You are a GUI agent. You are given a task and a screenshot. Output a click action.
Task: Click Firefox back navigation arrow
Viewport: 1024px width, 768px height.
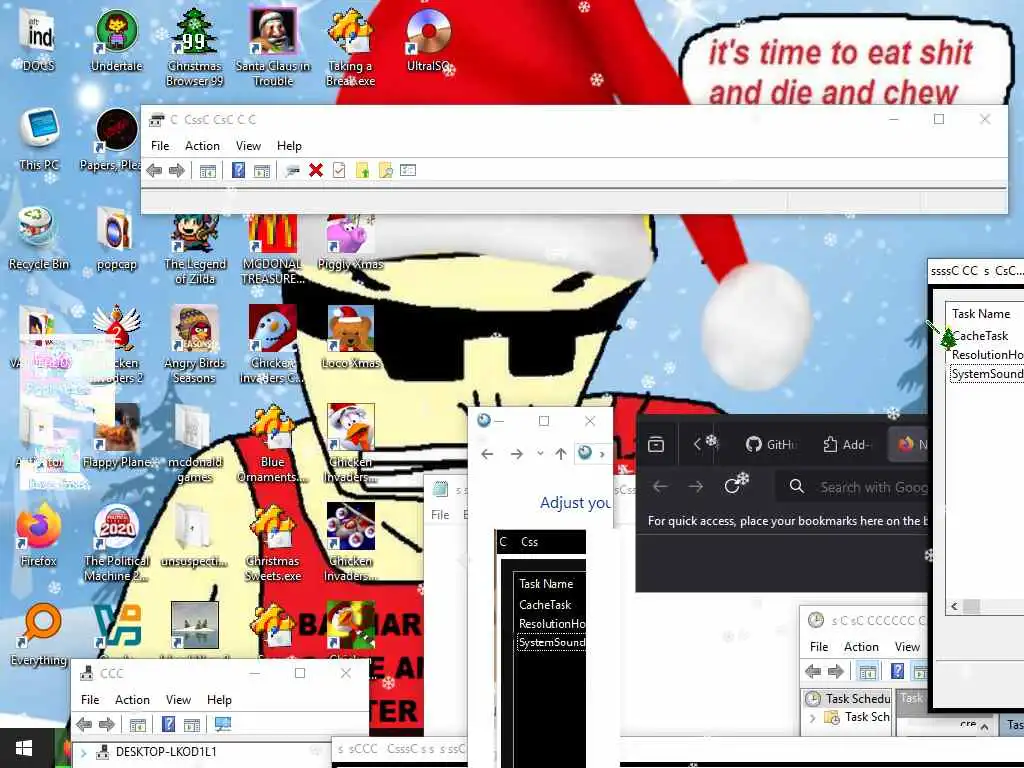coord(660,487)
